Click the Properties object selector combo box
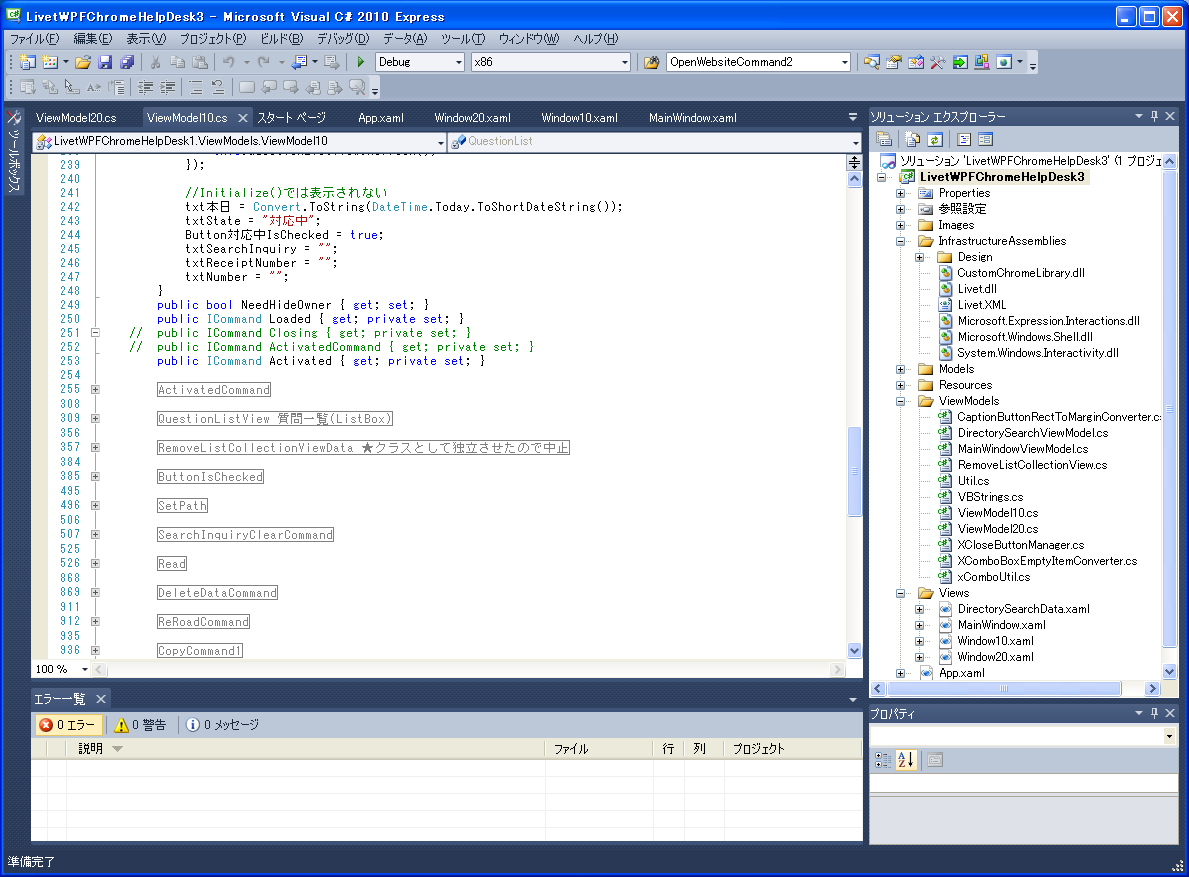 point(1024,735)
